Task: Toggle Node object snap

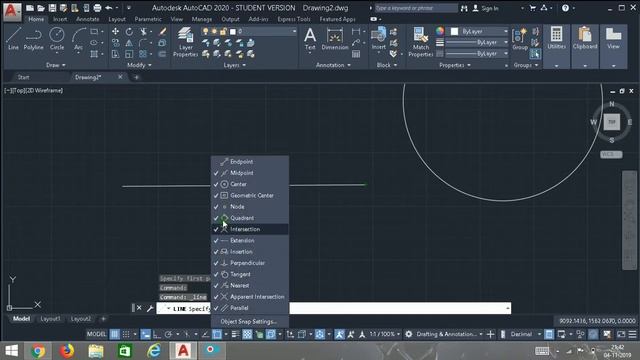Action: pyautogui.click(x=250, y=207)
